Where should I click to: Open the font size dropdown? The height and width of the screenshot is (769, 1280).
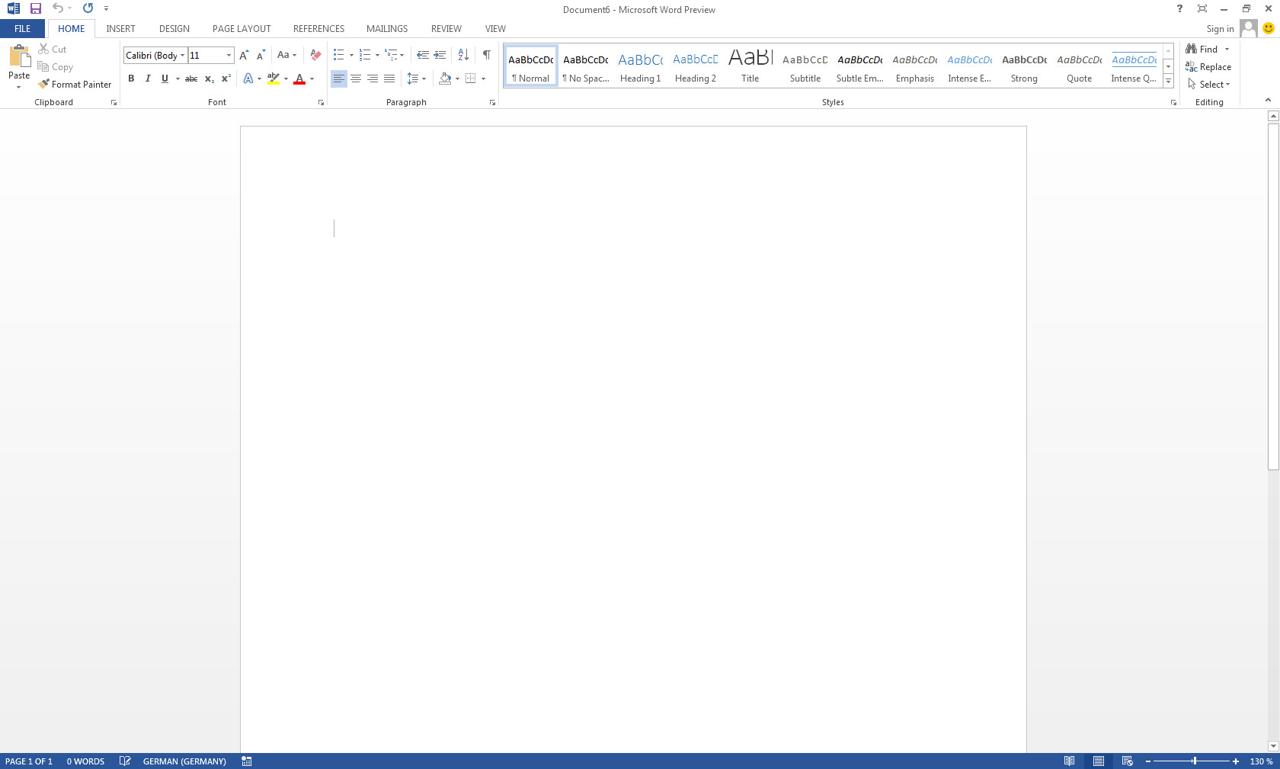point(229,56)
